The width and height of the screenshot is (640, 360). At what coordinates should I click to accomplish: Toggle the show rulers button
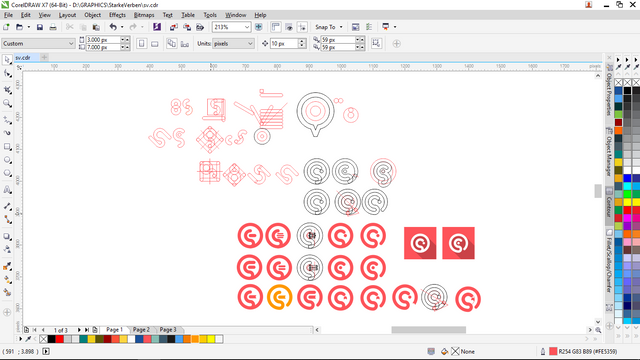pos(276,27)
